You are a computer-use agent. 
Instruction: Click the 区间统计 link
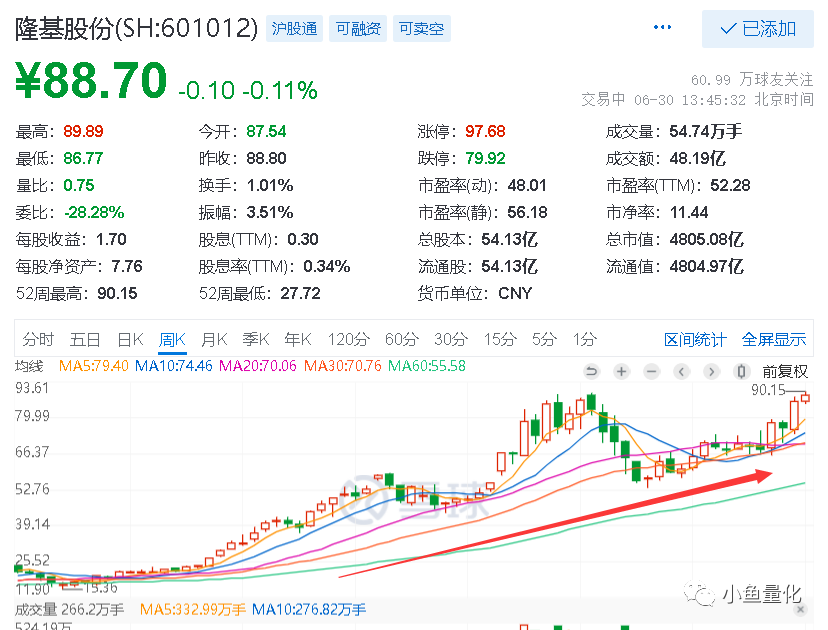[695, 340]
